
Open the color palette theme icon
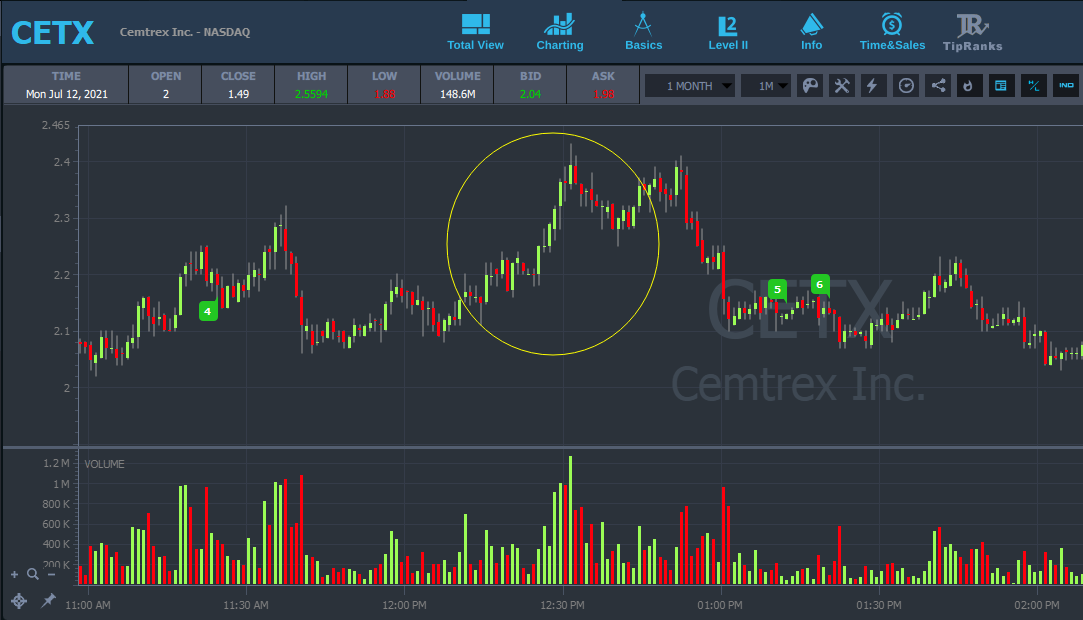(x=809, y=86)
